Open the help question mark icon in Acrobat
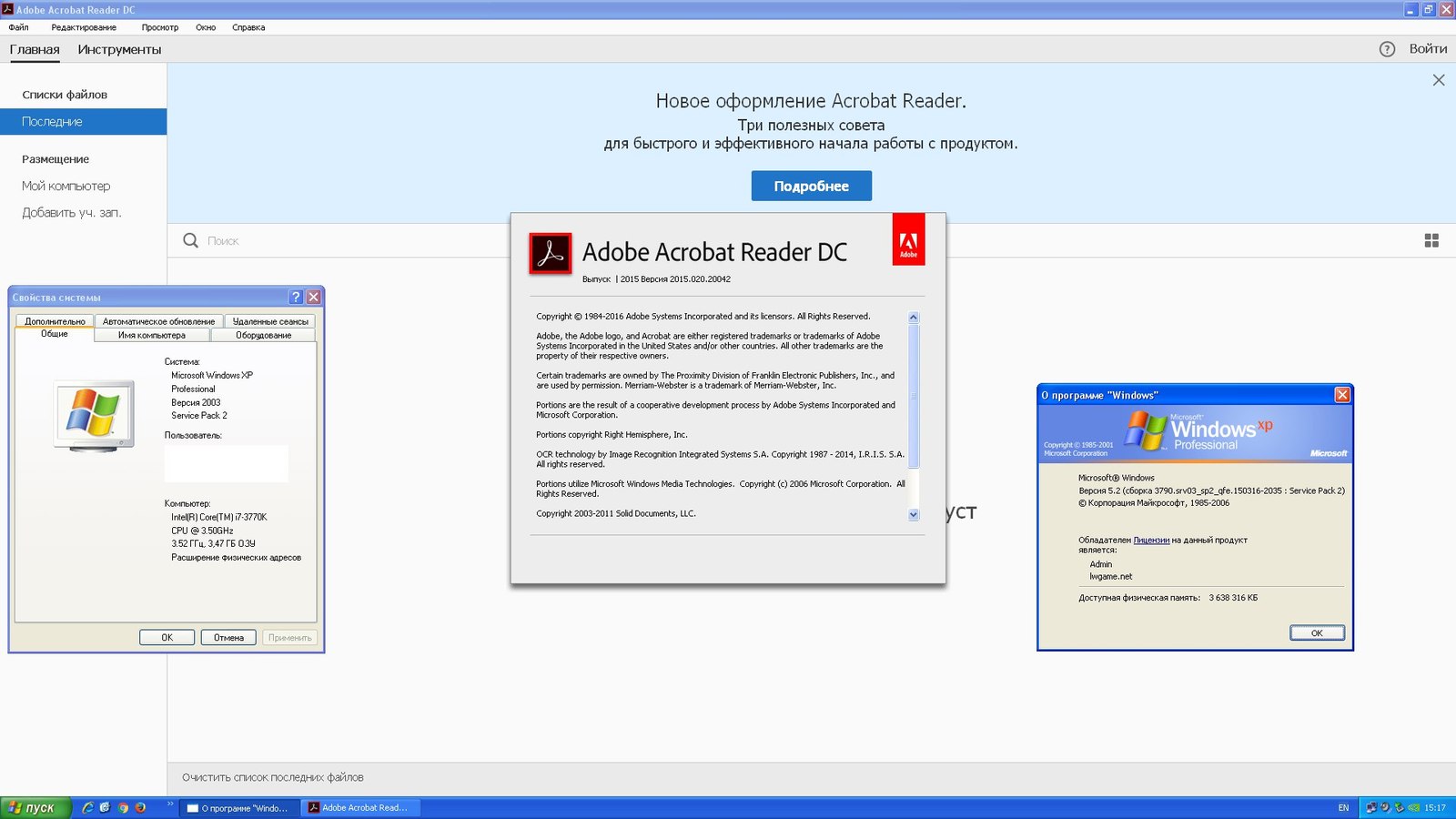This screenshot has width=1456, height=819. (x=1387, y=49)
